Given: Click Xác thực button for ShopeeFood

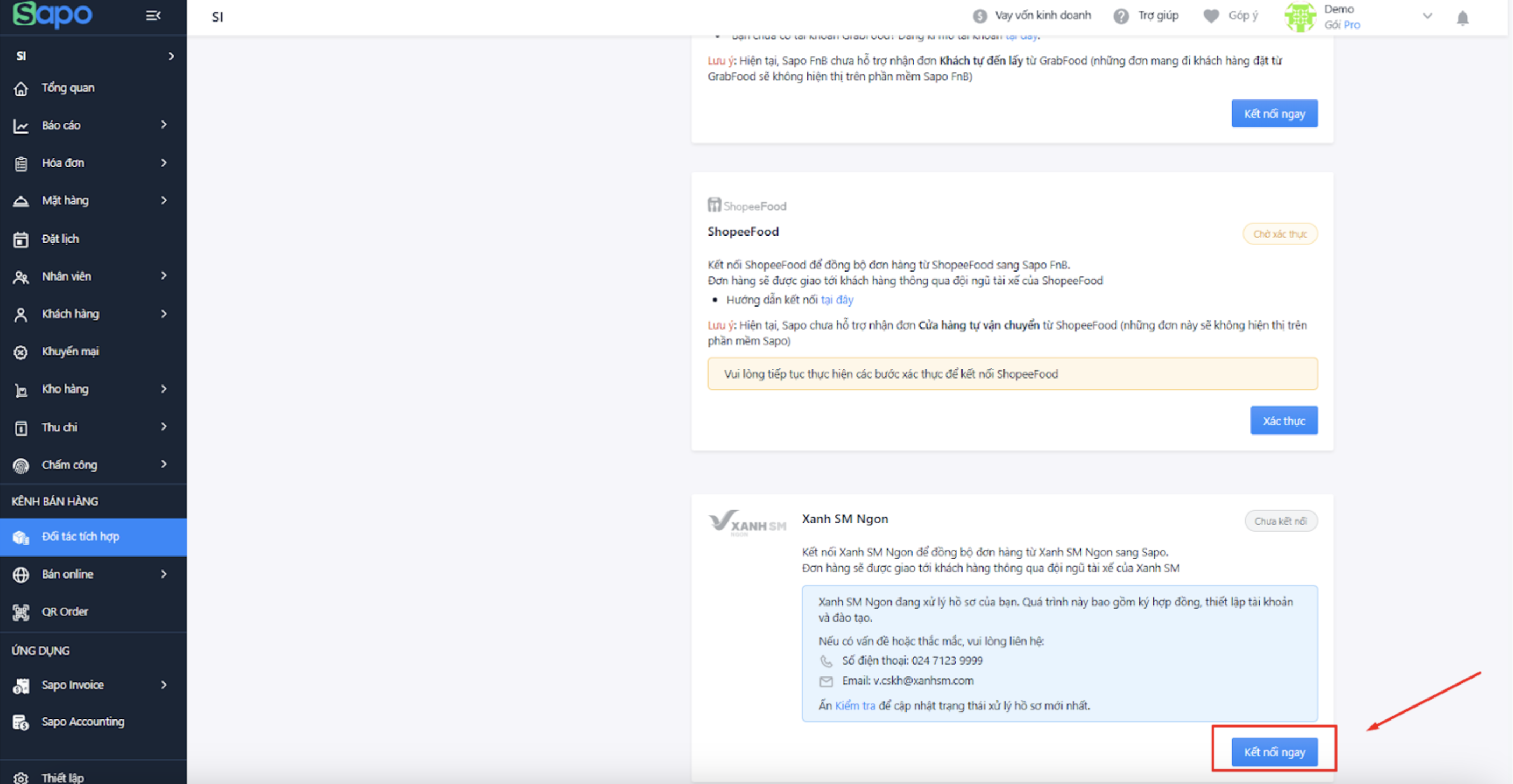Looking at the screenshot, I should pos(1283,420).
